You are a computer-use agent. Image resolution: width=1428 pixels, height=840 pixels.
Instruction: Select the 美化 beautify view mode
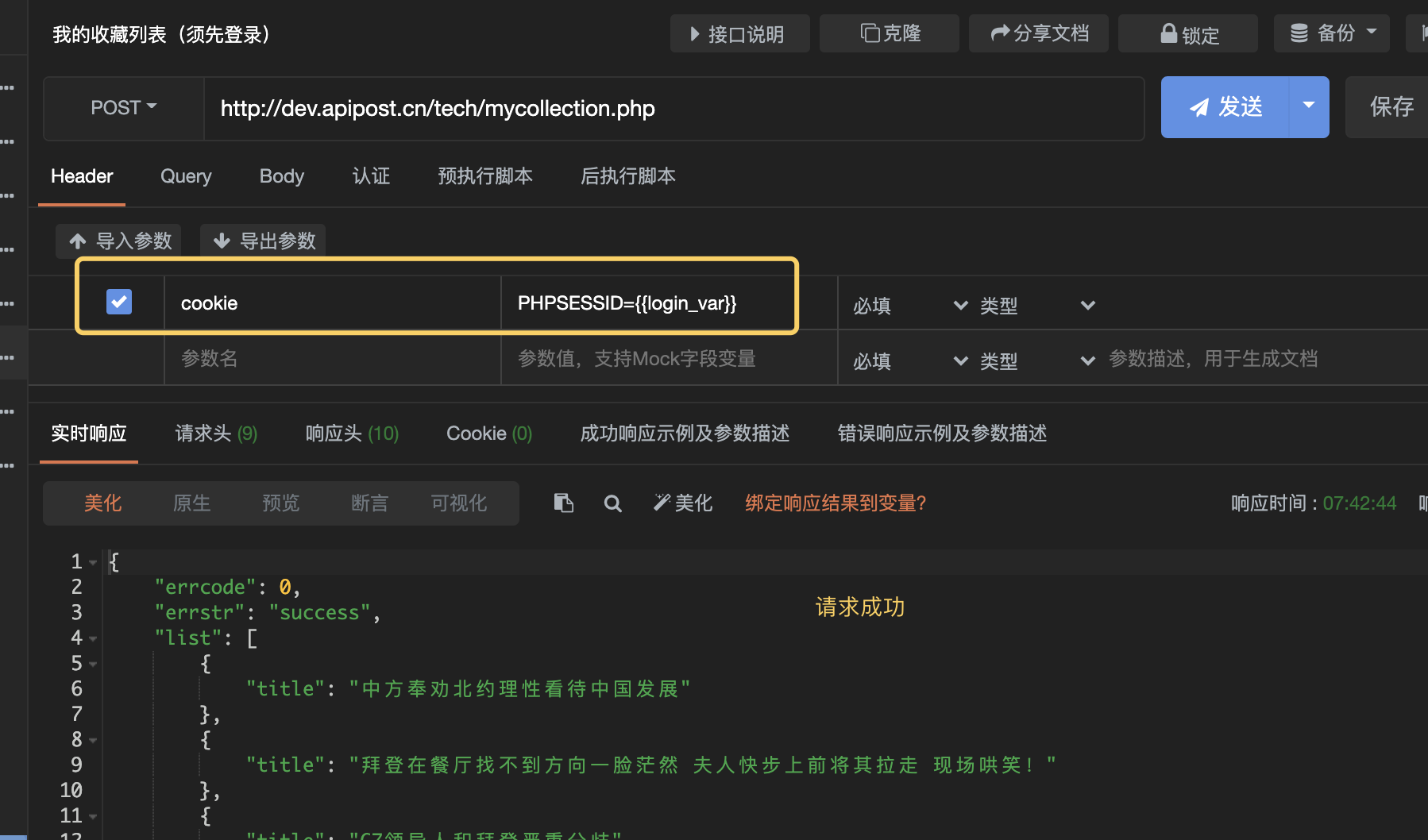[103, 503]
